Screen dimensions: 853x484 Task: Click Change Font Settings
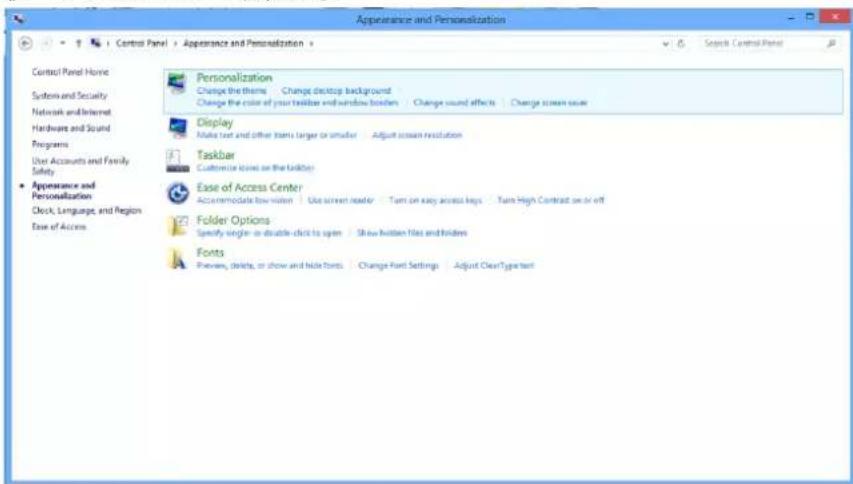pos(398,265)
